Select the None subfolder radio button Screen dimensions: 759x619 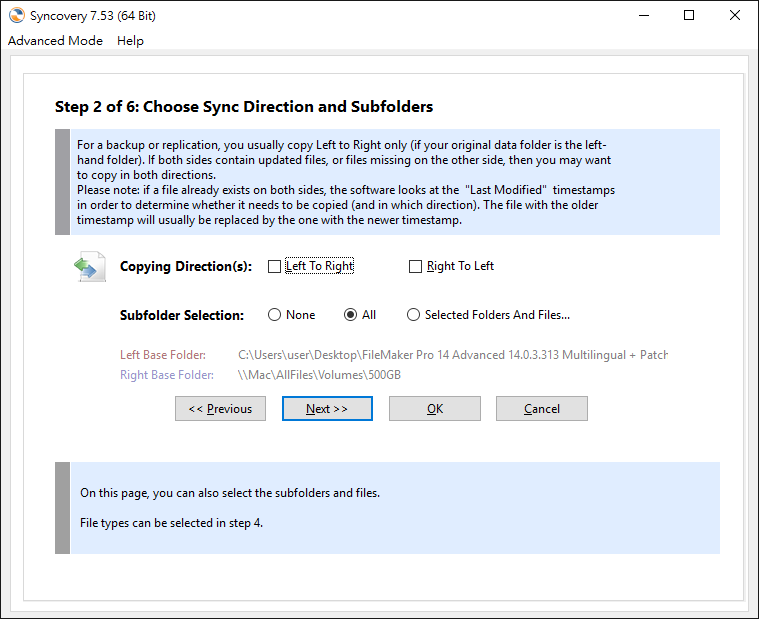point(274,315)
